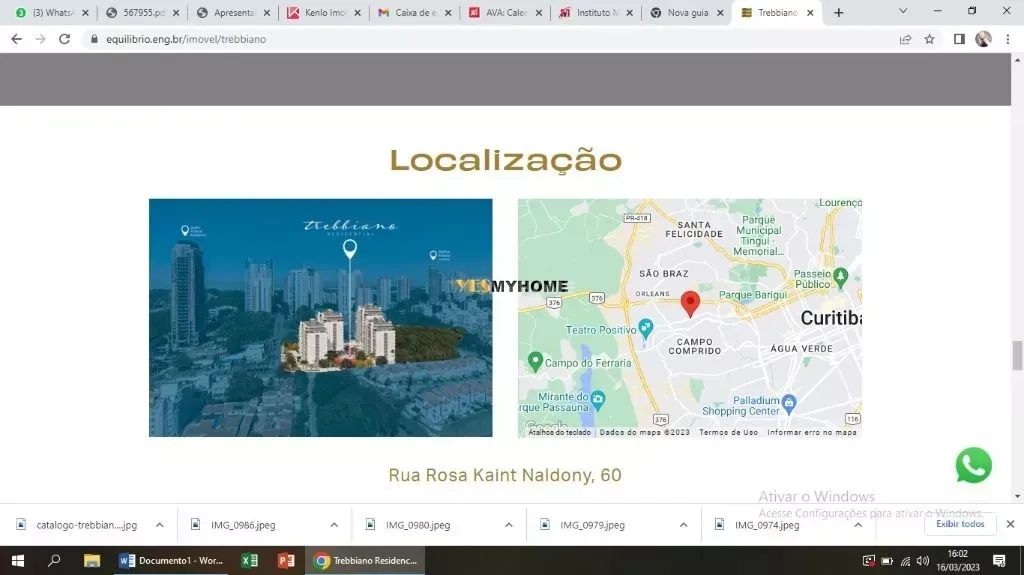This screenshot has height=575, width=1024.
Task: Go back with the browser back arrow
Action: 16,39
